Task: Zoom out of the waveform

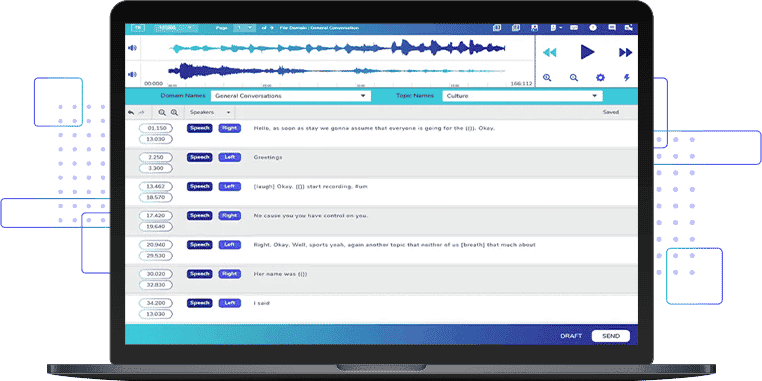Action: (574, 77)
